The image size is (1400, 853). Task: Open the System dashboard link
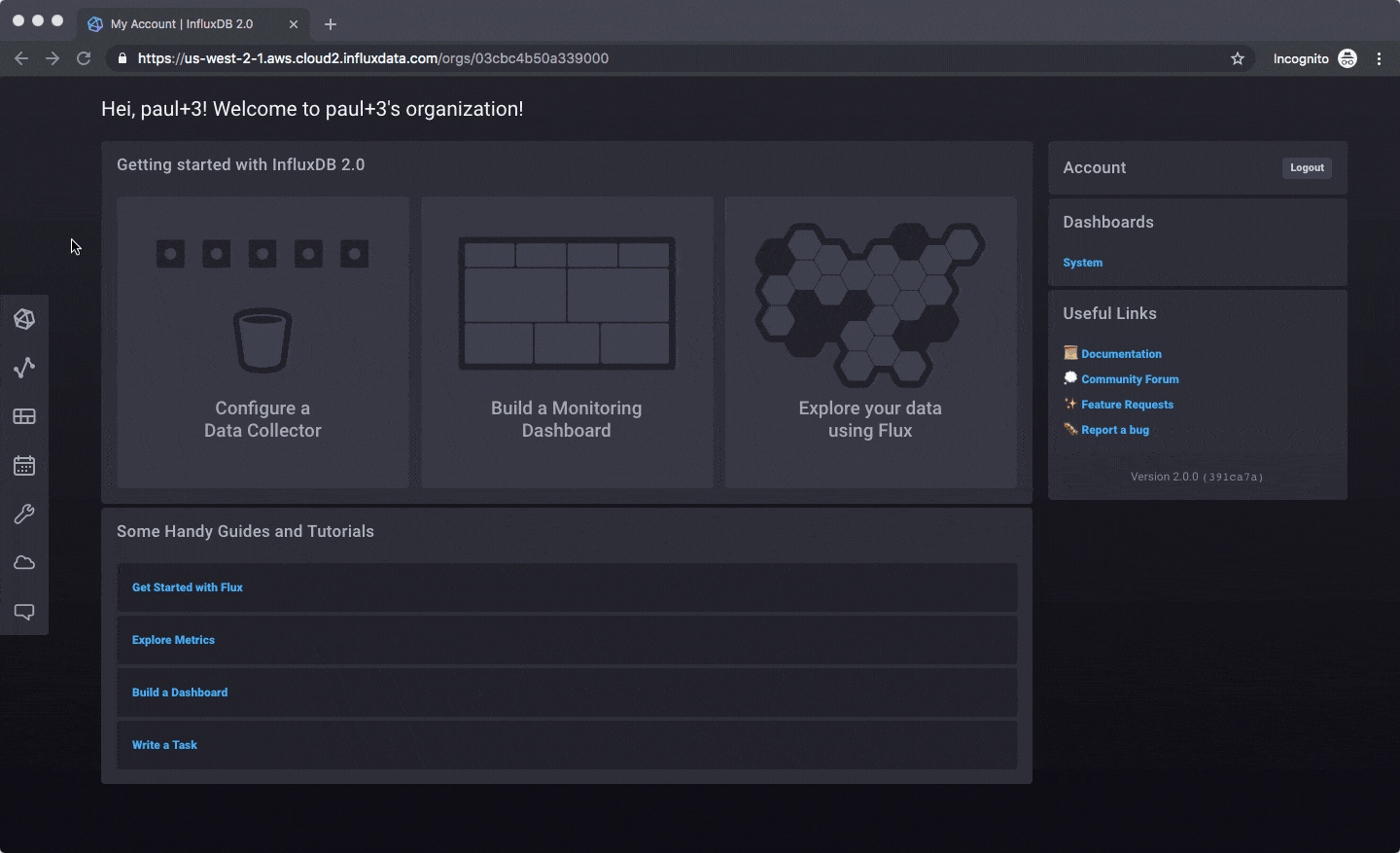tap(1082, 262)
